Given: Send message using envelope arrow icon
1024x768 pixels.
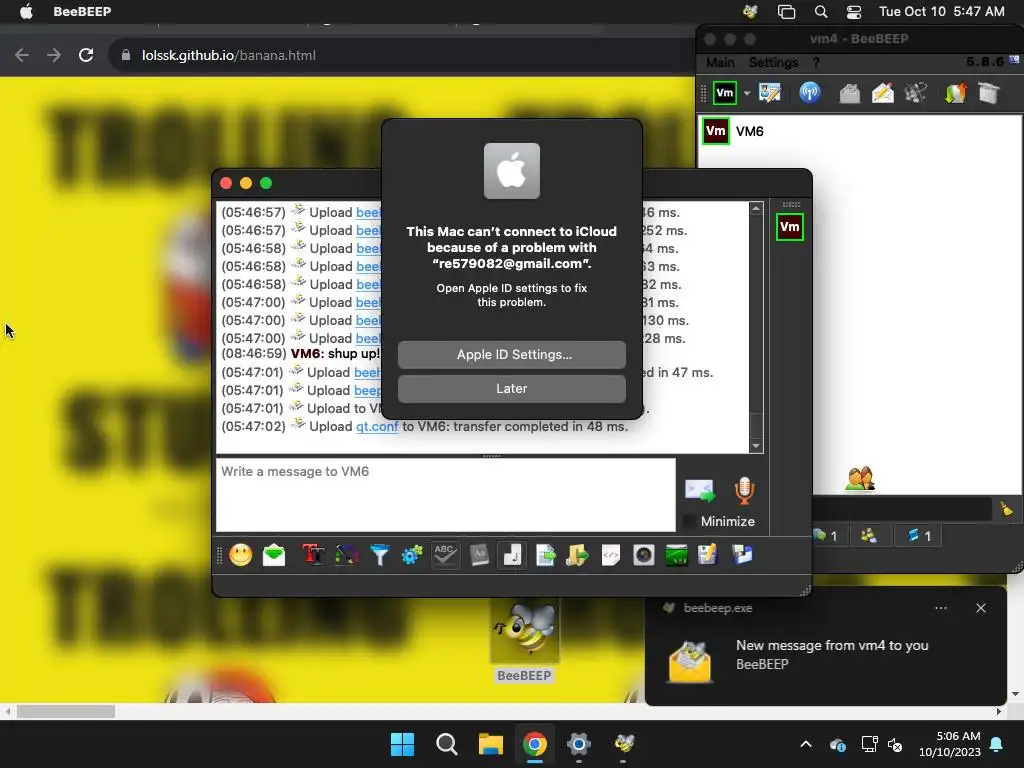Looking at the screenshot, I should point(699,490).
